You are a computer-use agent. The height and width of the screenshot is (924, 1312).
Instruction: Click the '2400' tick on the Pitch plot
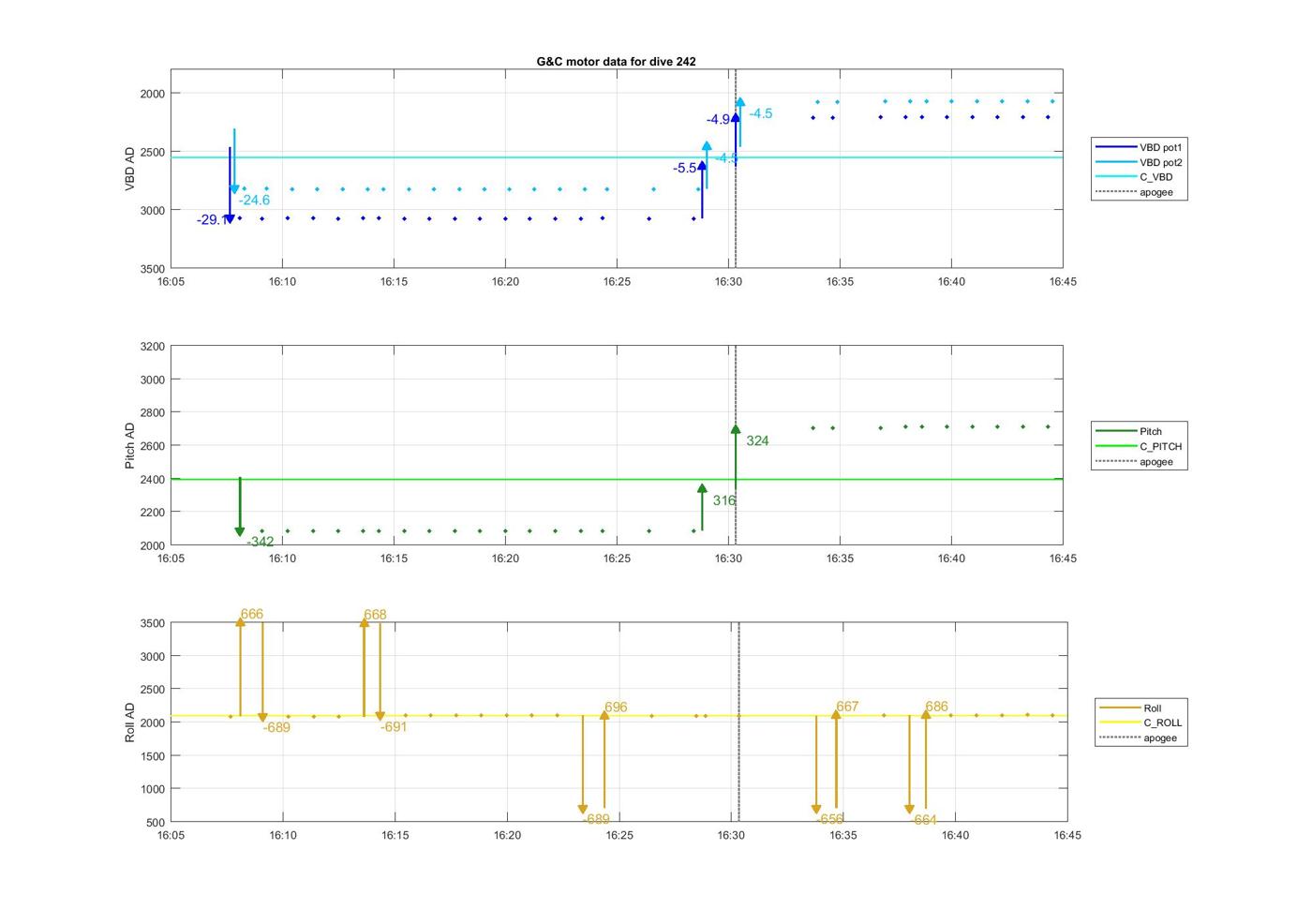click(153, 480)
